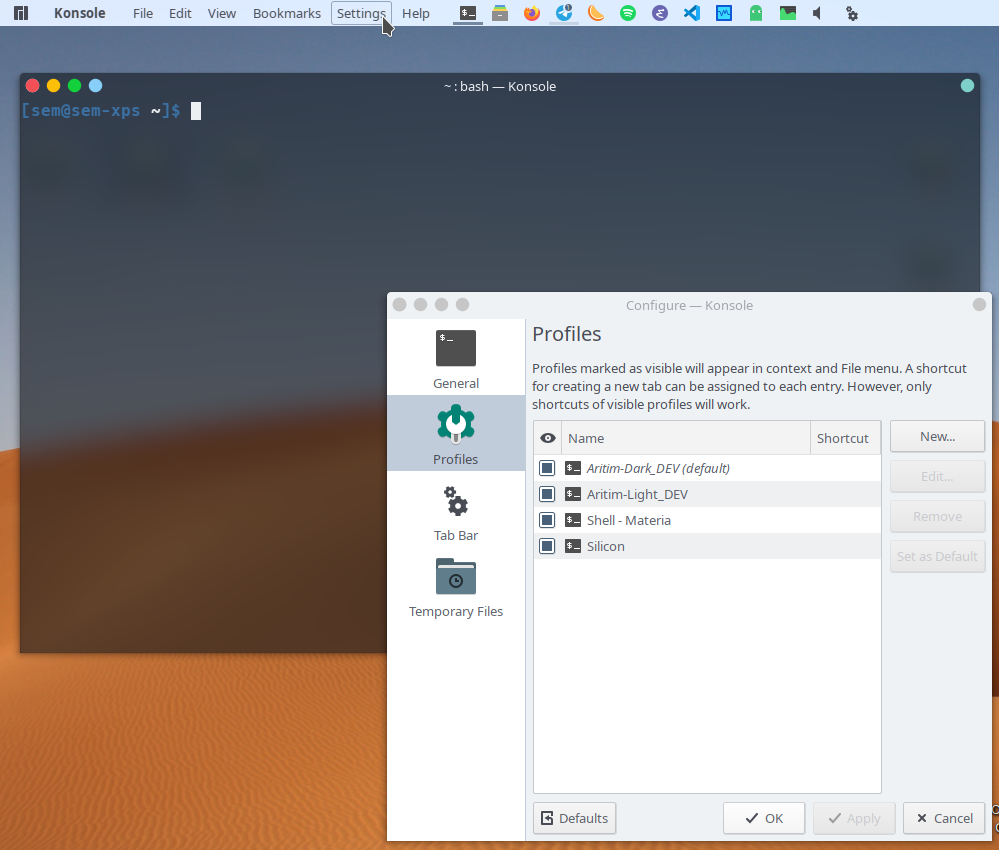Select the Silicon profile row

click(x=707, y=546)
